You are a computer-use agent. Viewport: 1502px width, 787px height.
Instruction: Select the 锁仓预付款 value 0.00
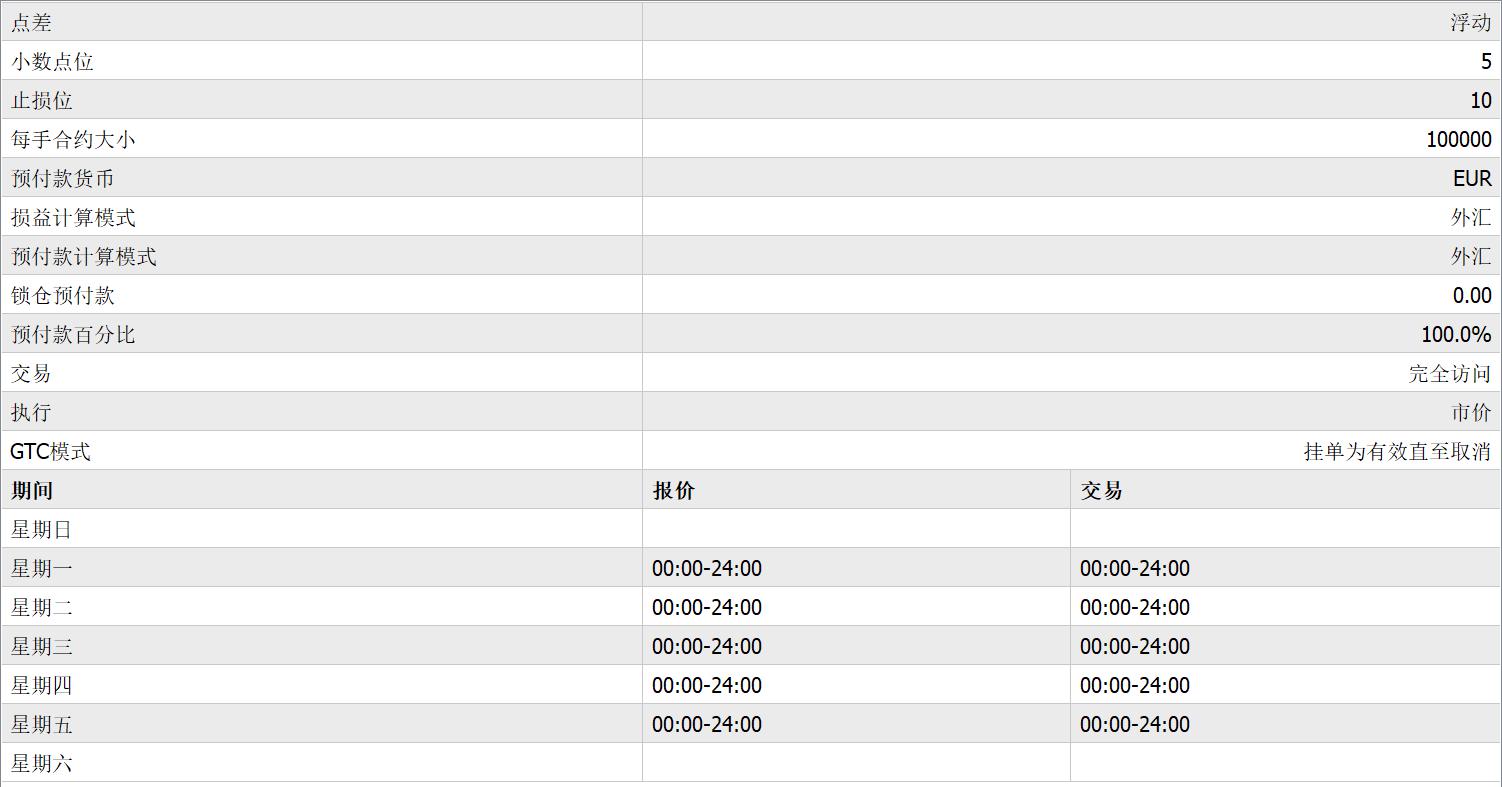coord(1472,295)
